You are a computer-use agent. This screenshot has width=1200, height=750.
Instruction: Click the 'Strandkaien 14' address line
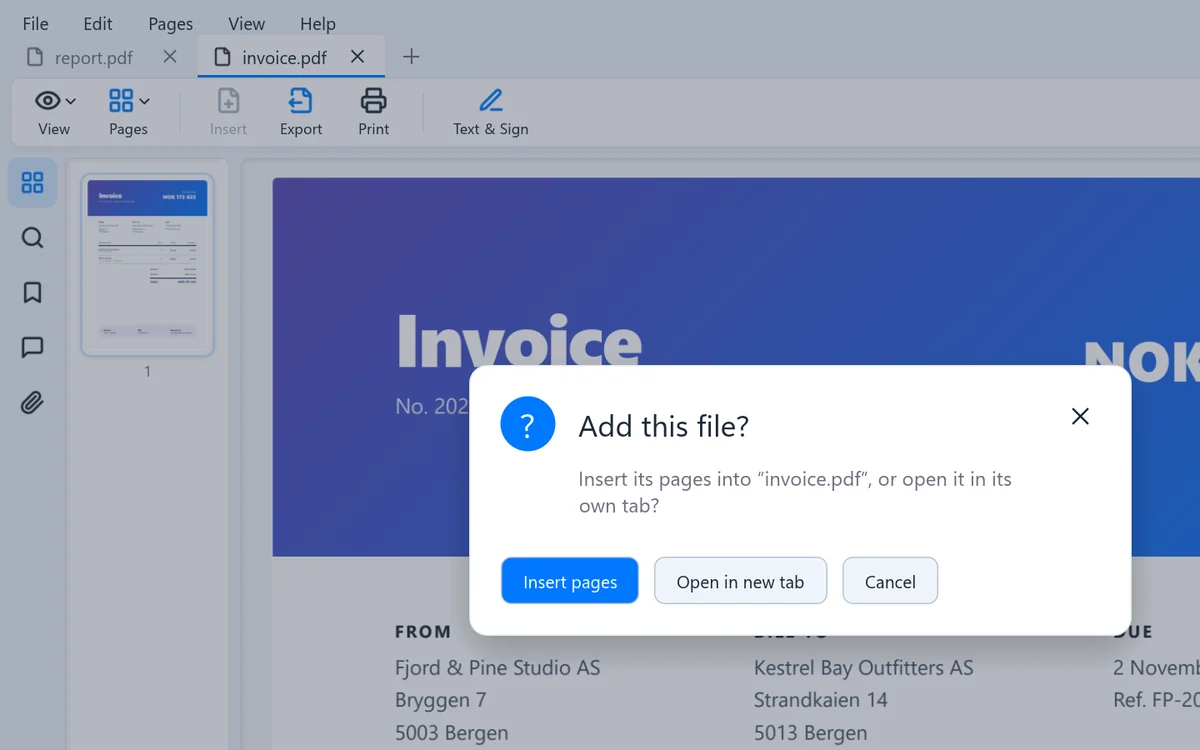[821, 700]
